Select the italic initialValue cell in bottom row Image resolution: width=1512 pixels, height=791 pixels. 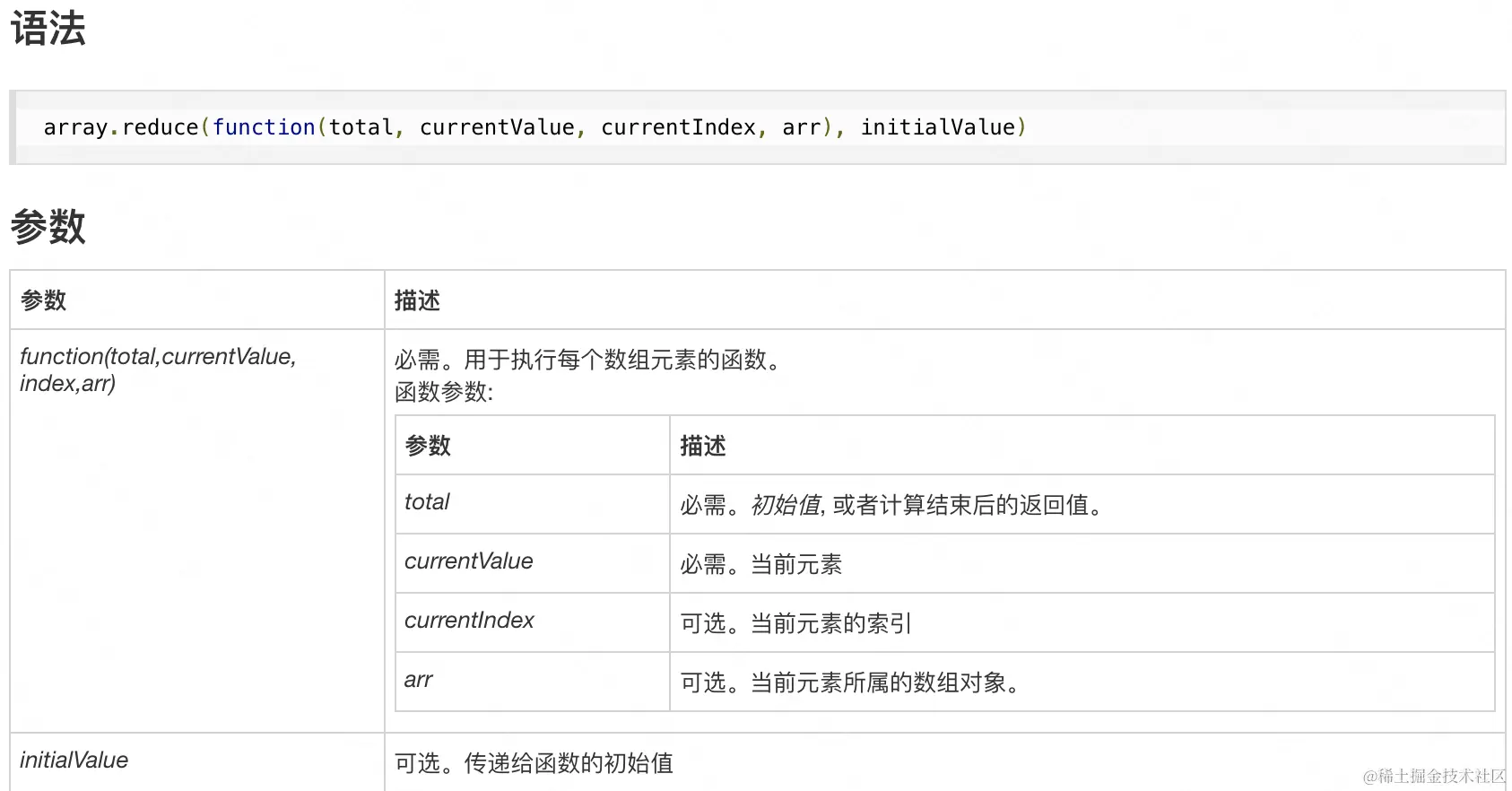pos(74,761)
